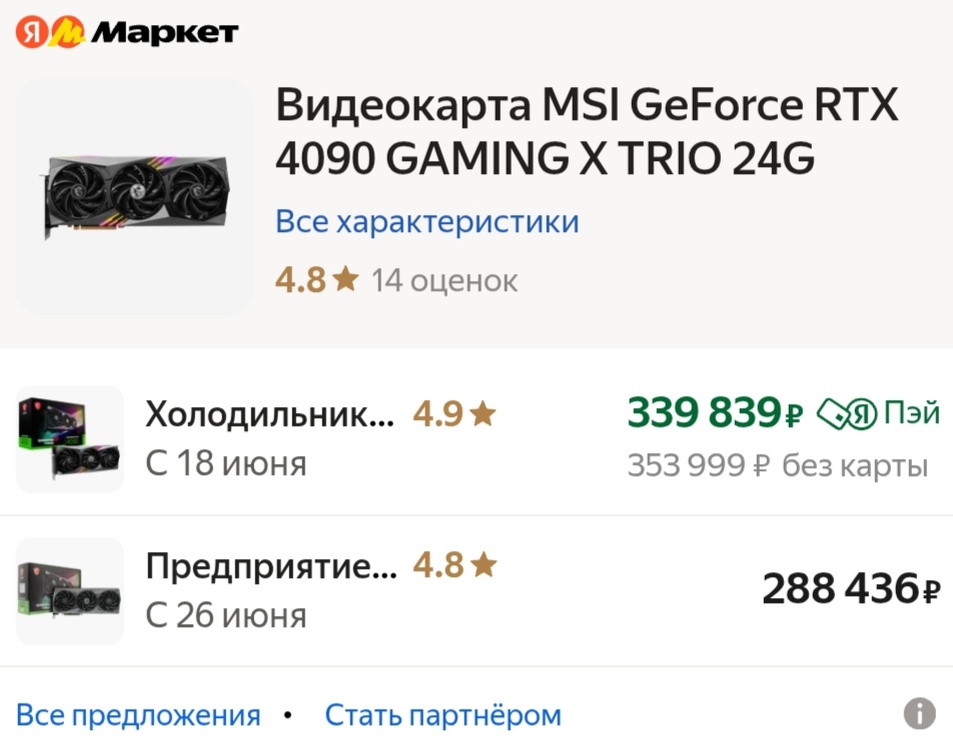Screen dimensions: 953x750
Task: Select the Предприятие seller name
Action: [x=270, y=563]
